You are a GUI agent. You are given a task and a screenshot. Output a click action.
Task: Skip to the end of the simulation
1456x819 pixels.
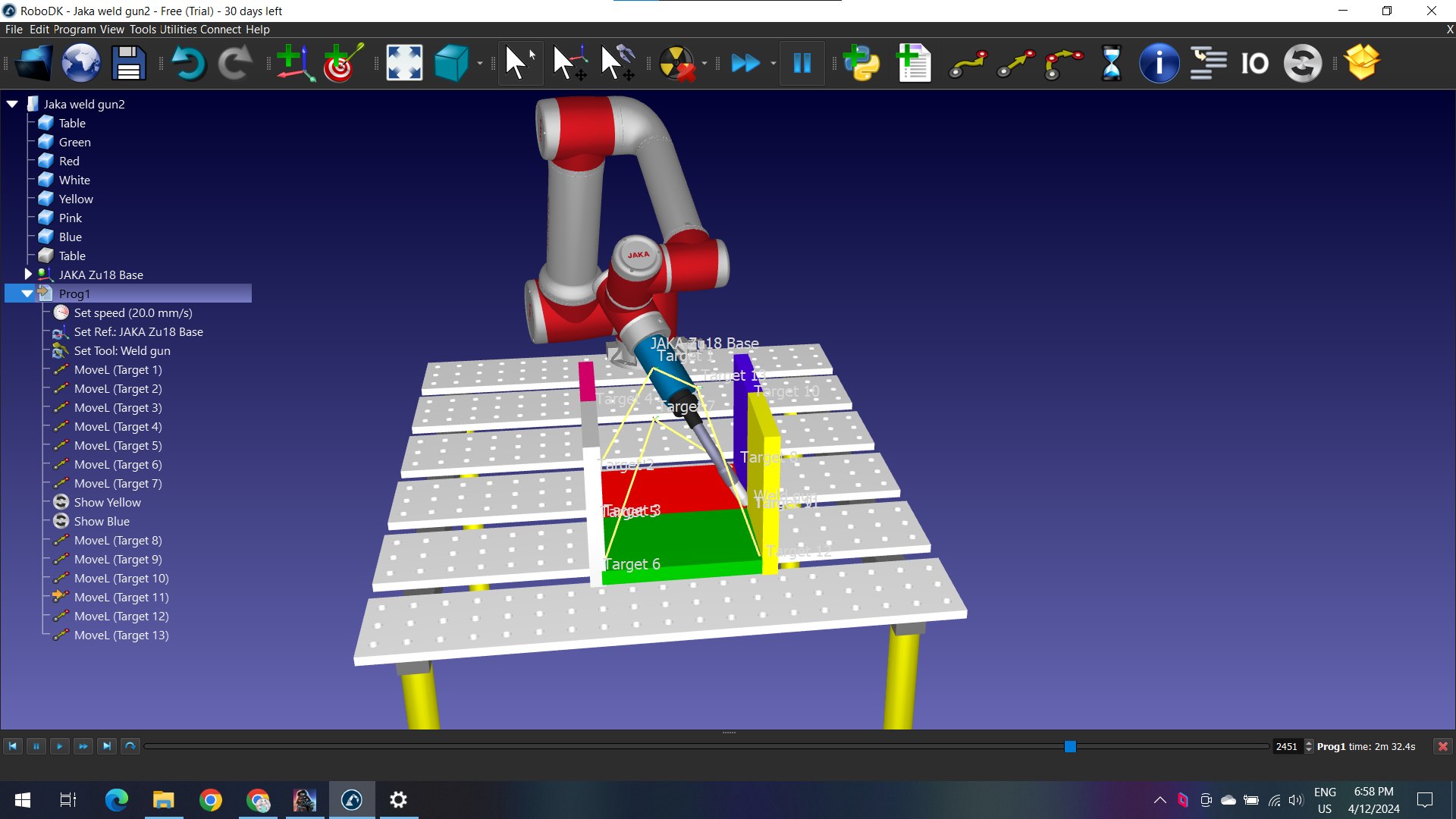point(107,746)
